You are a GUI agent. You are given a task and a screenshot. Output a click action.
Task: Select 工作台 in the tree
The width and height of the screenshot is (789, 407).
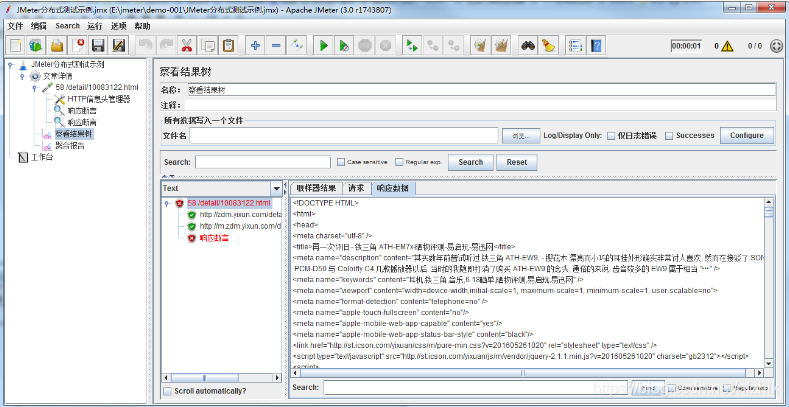(42, 157)
